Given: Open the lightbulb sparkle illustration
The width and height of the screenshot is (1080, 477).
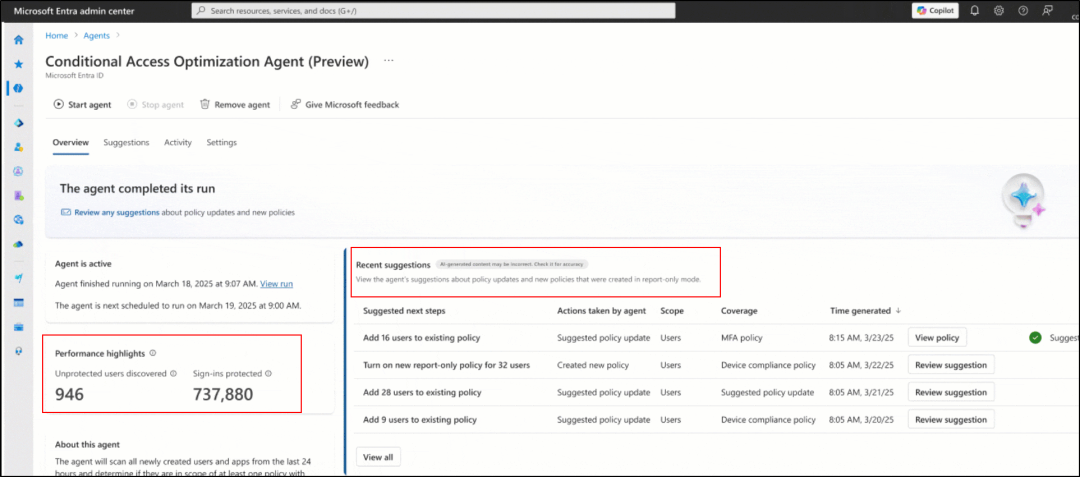Looking at the screenshot, I should [1024, 200].
